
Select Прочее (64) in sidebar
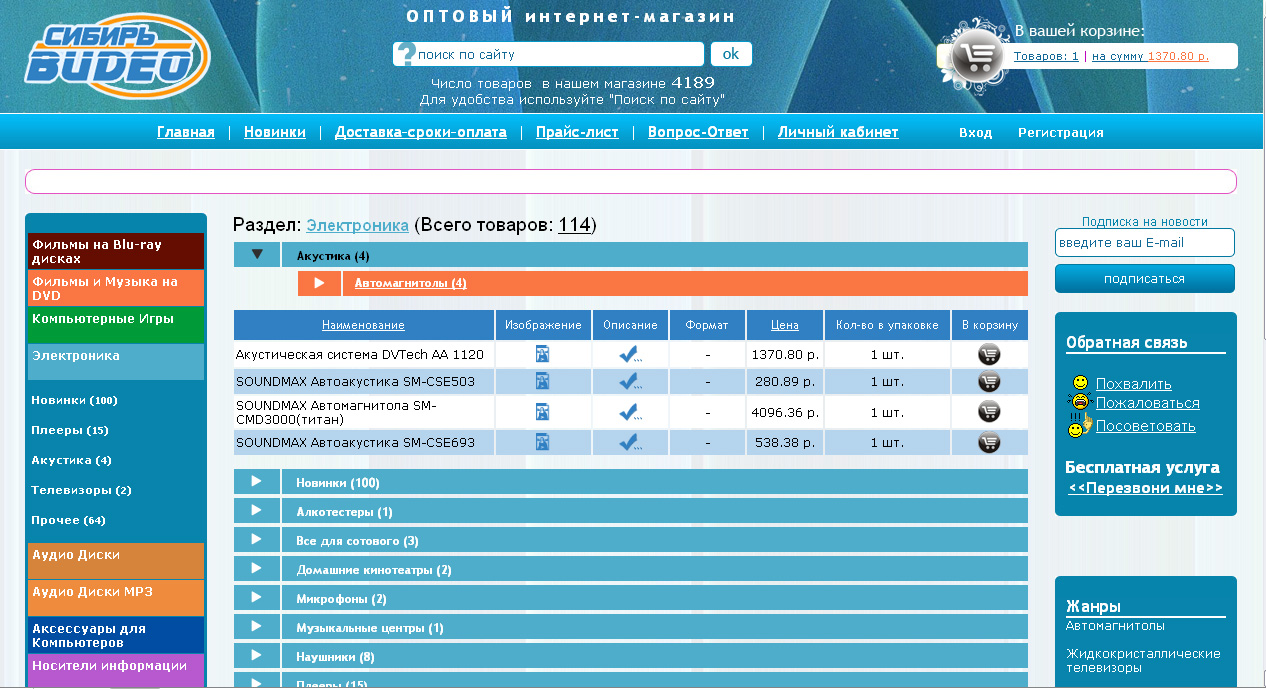click(69, 520)
